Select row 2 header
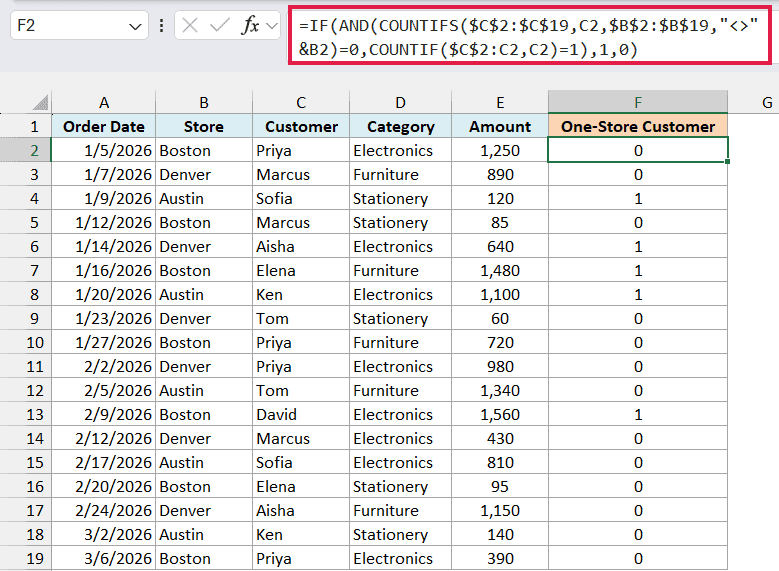This screenshot has width=779, height=571. [x=26, y=150]
